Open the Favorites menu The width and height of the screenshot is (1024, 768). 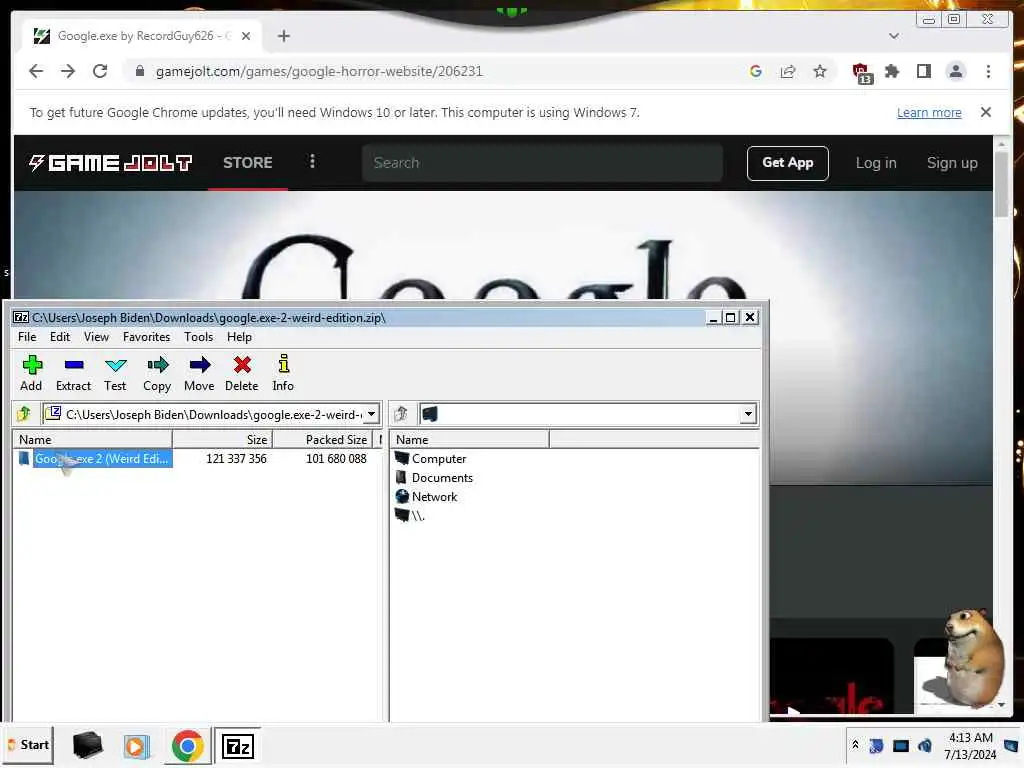tap(146, 337)
